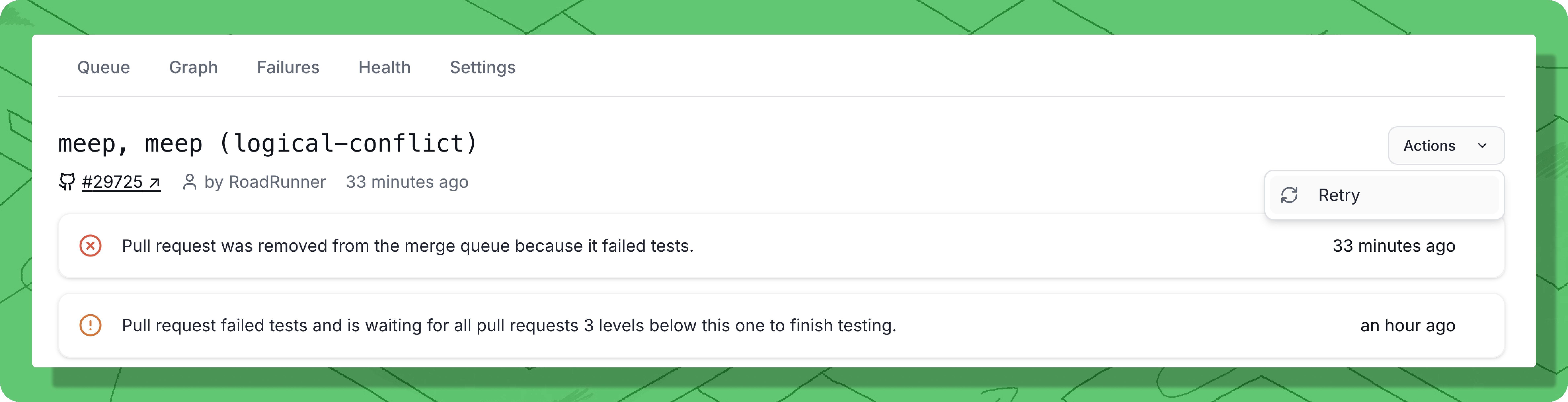Click the user icon before RoadRunner
The image size is (1568, 402).
coord(189,182)
